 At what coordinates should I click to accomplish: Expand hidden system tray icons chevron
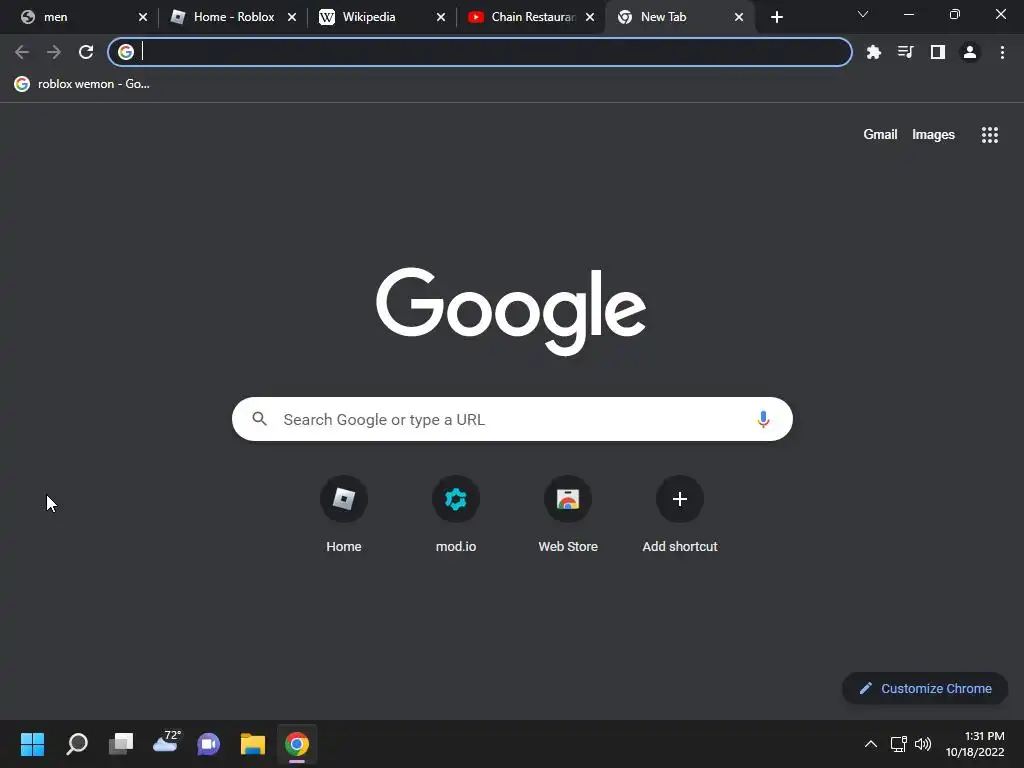click(x=871, y=744)
